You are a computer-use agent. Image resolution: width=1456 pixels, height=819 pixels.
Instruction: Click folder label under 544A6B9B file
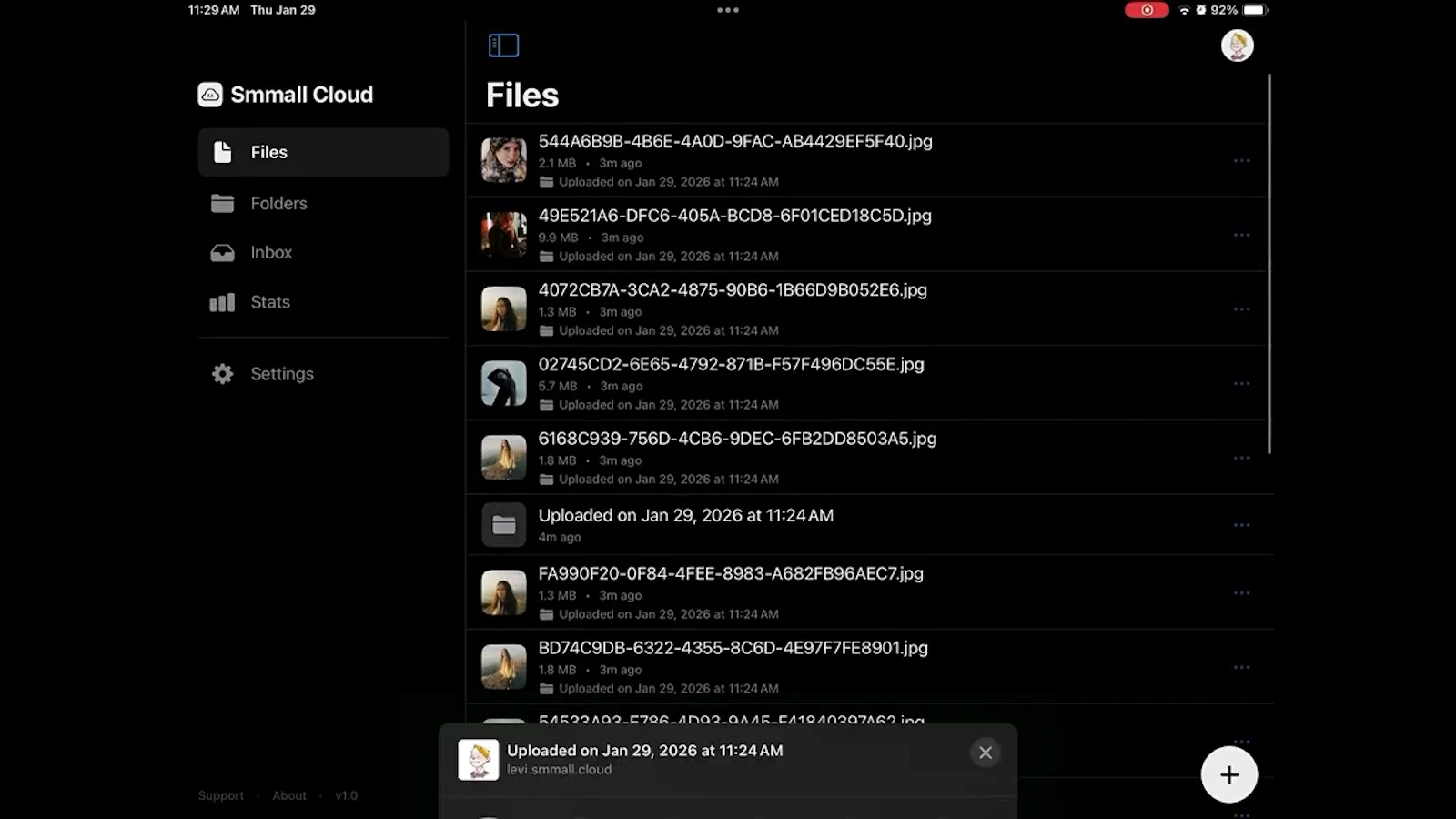coord(659,182)
